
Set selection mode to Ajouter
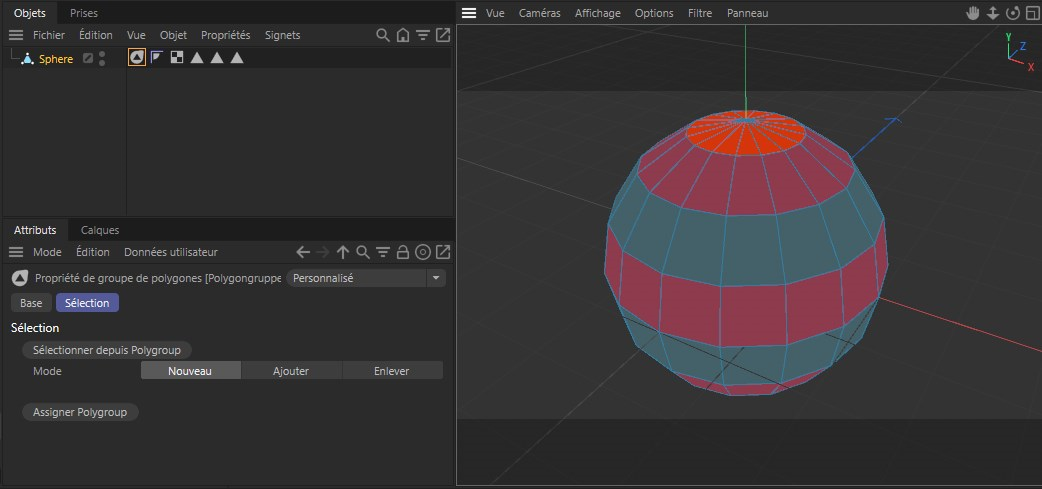[x=291, y=371]
